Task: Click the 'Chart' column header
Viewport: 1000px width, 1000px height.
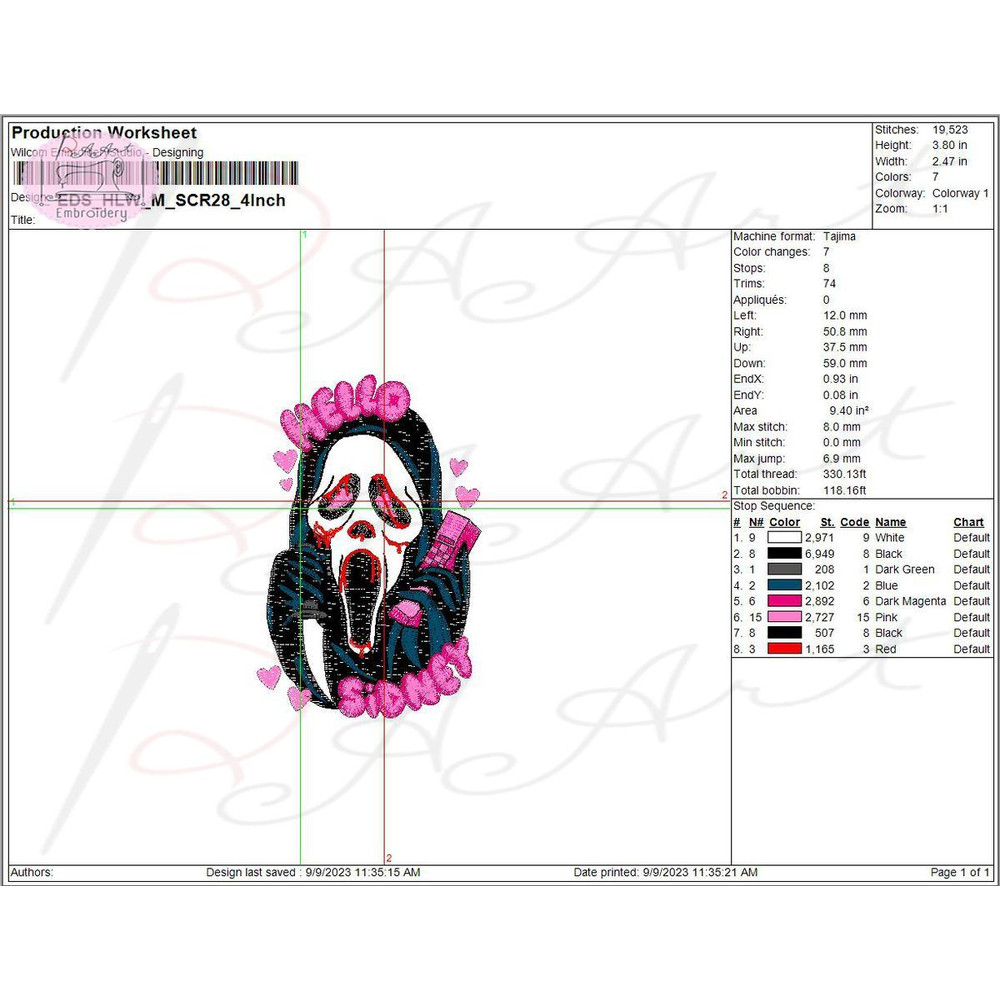Action: tap(968, 522)
